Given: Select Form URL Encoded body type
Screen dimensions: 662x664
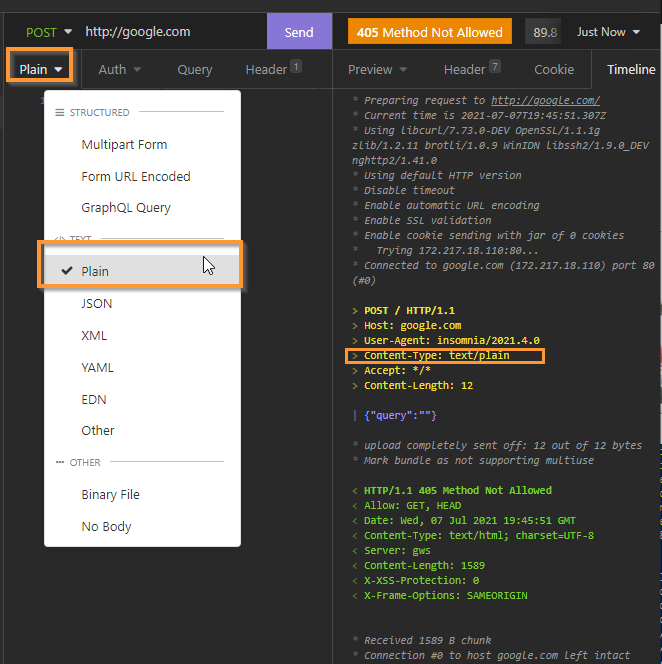Looking at the screenshot, I should pyautogui.click(x=142, y=176).
